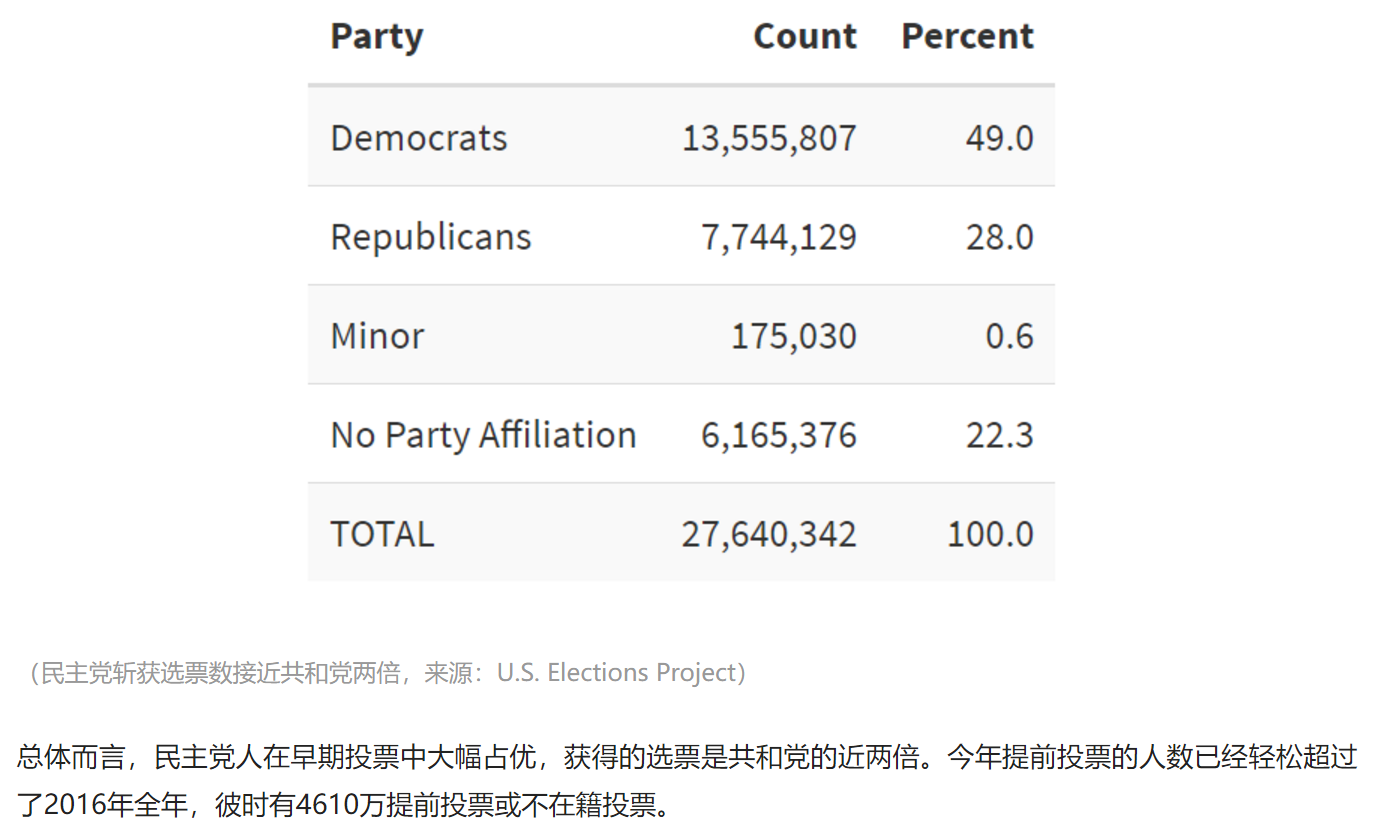Image resolution: width=1387 pixels, height=827 pixels.
Task: Click the paragraph mentioning 2016年
Action: [x=687, y=781]
